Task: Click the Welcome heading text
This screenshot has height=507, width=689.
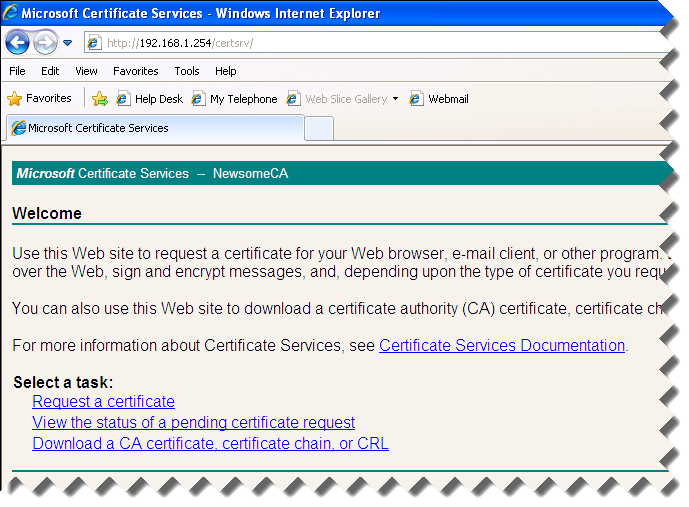Action: pos(47,214)
